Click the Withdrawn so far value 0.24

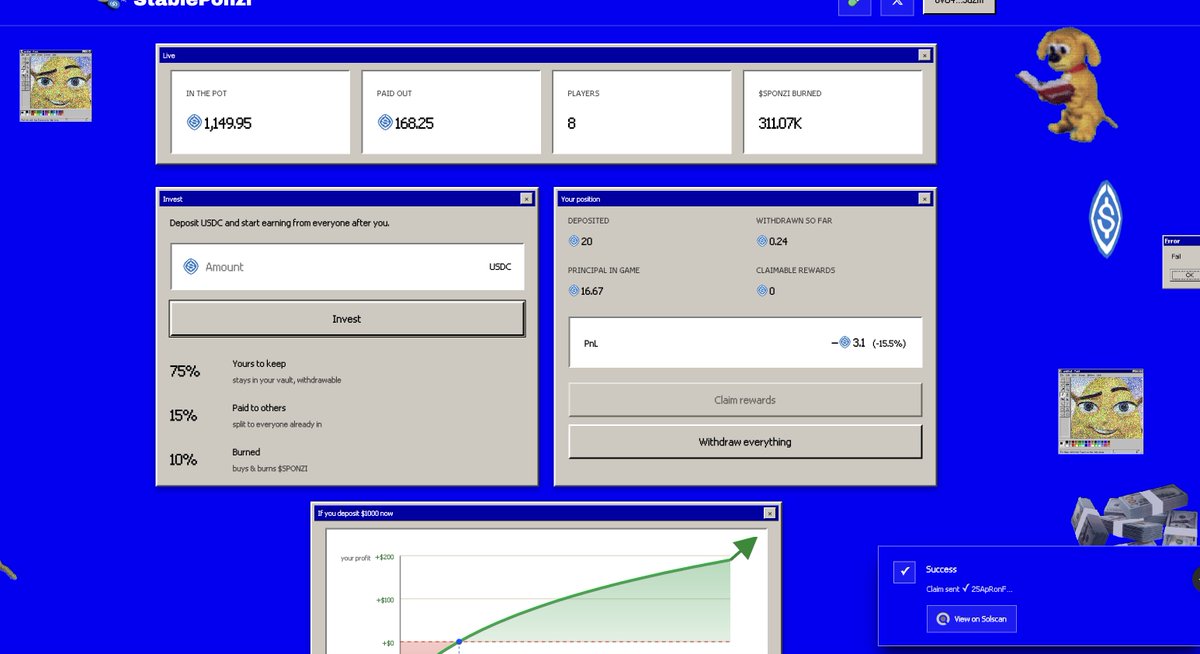[778, 241]
